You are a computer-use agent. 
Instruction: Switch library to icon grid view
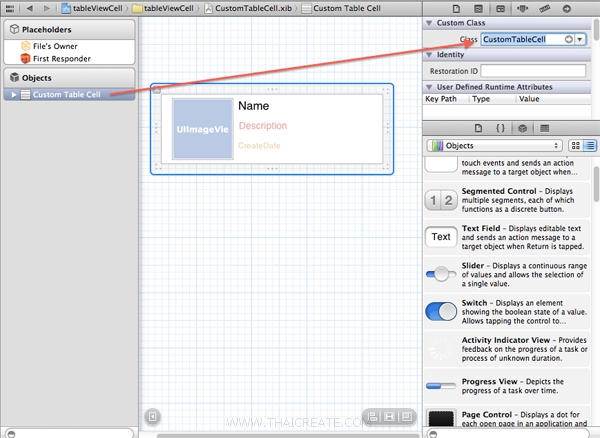pyautogui.click(x=576, y=145)
